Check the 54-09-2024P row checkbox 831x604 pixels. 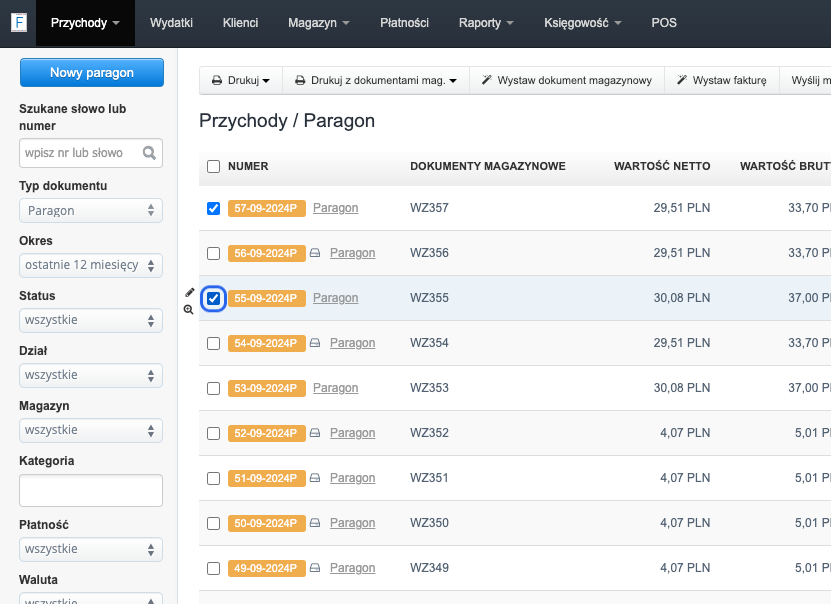coord(213,343)
